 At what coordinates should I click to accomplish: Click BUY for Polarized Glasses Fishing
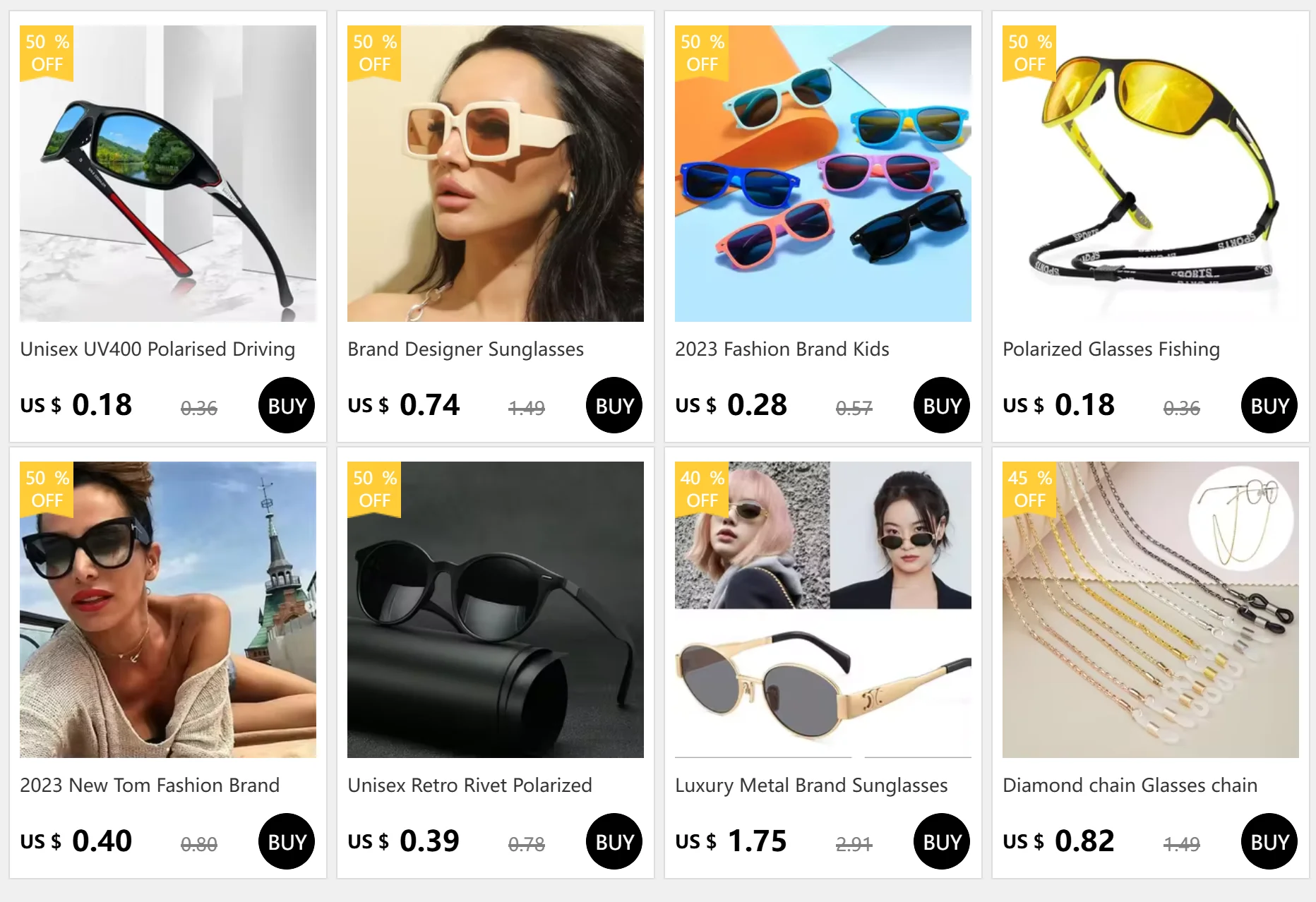[x=1269, y=405]
